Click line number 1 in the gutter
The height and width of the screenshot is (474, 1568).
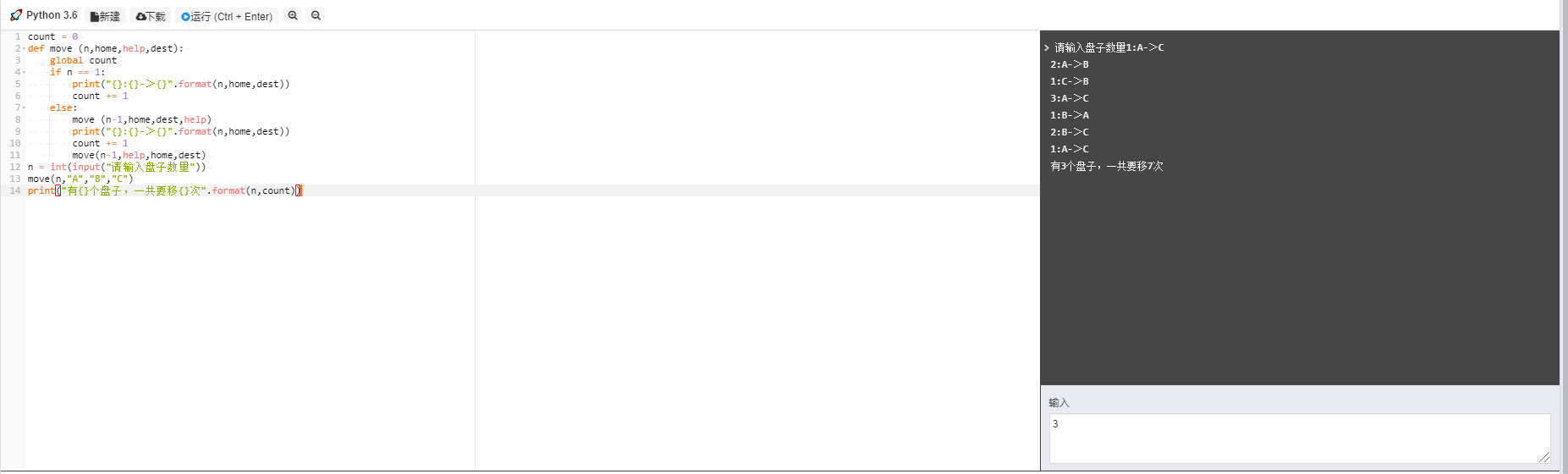point(17,36)
